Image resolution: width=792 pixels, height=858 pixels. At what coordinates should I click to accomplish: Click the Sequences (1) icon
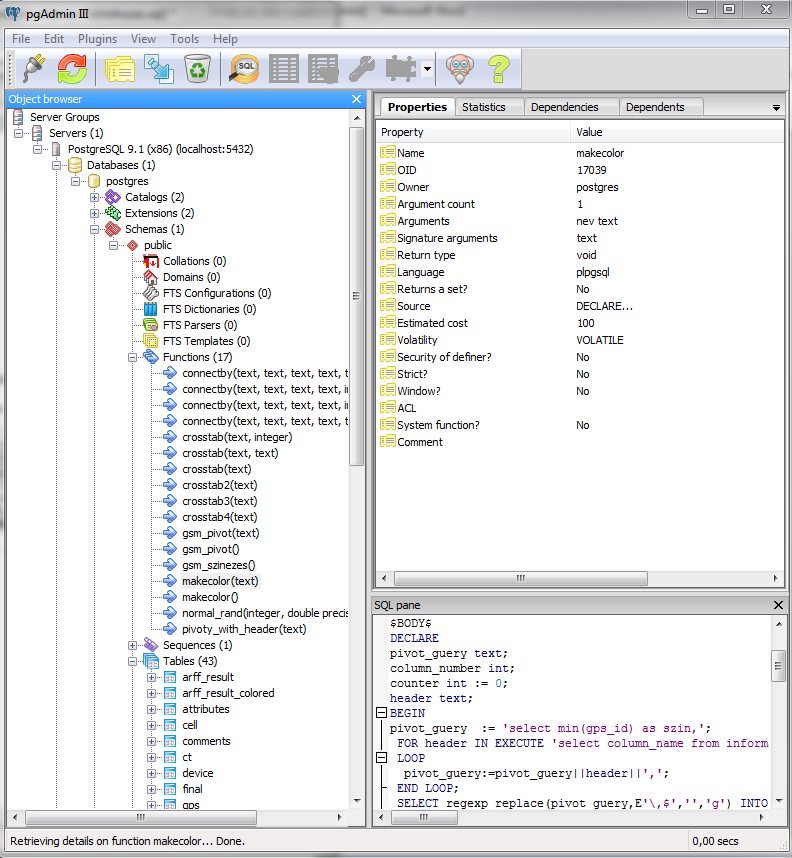151,645
